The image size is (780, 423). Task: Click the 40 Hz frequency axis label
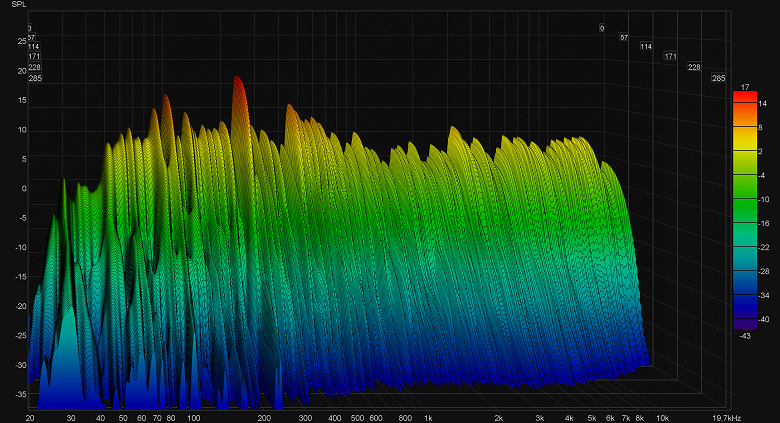coord(100,418)
